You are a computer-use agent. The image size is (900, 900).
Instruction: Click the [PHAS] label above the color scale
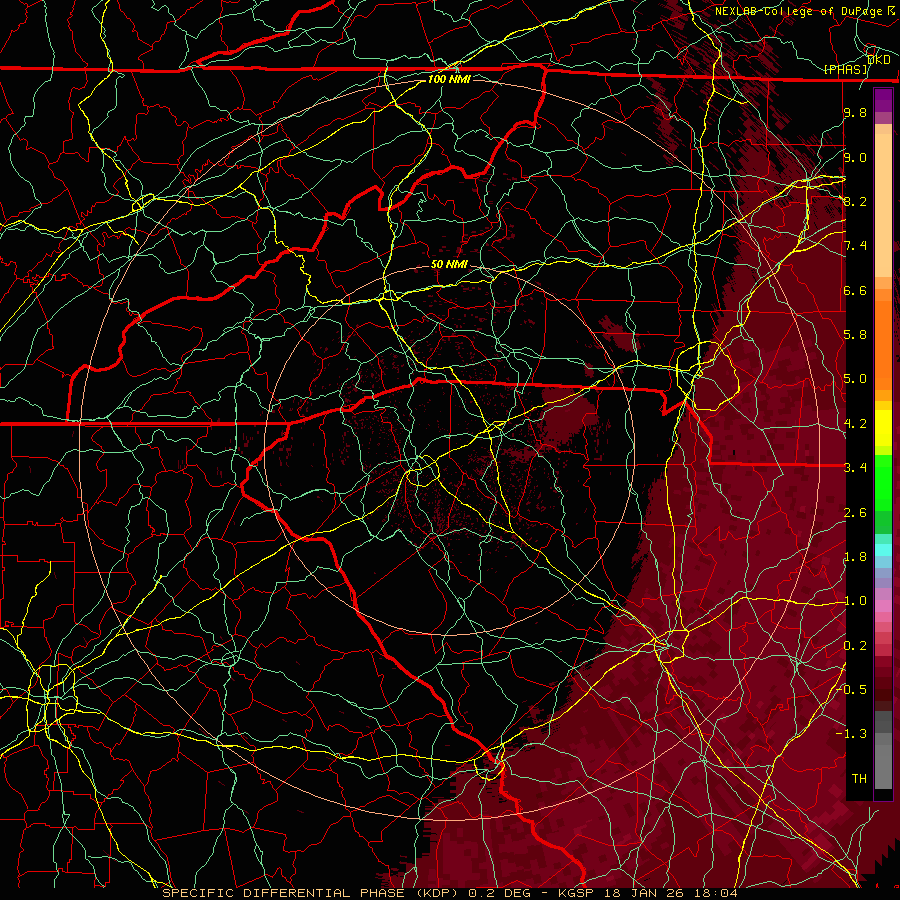[845, 69]
